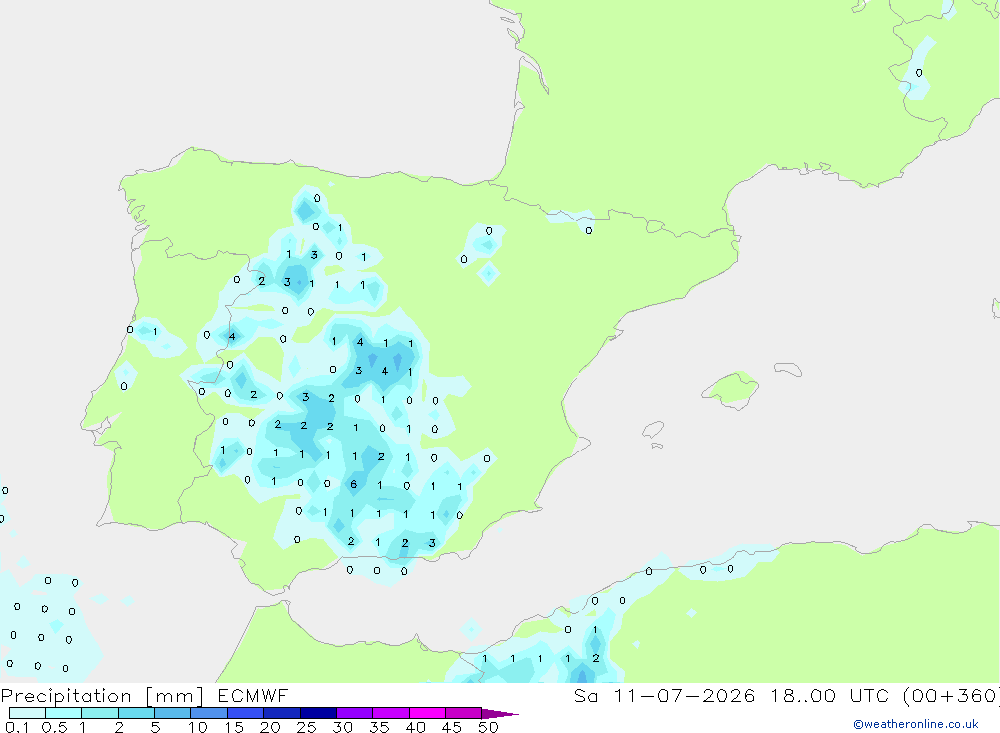Click the purple swatch between 30 and 35

pyautogui.click(x=355, y=713)
